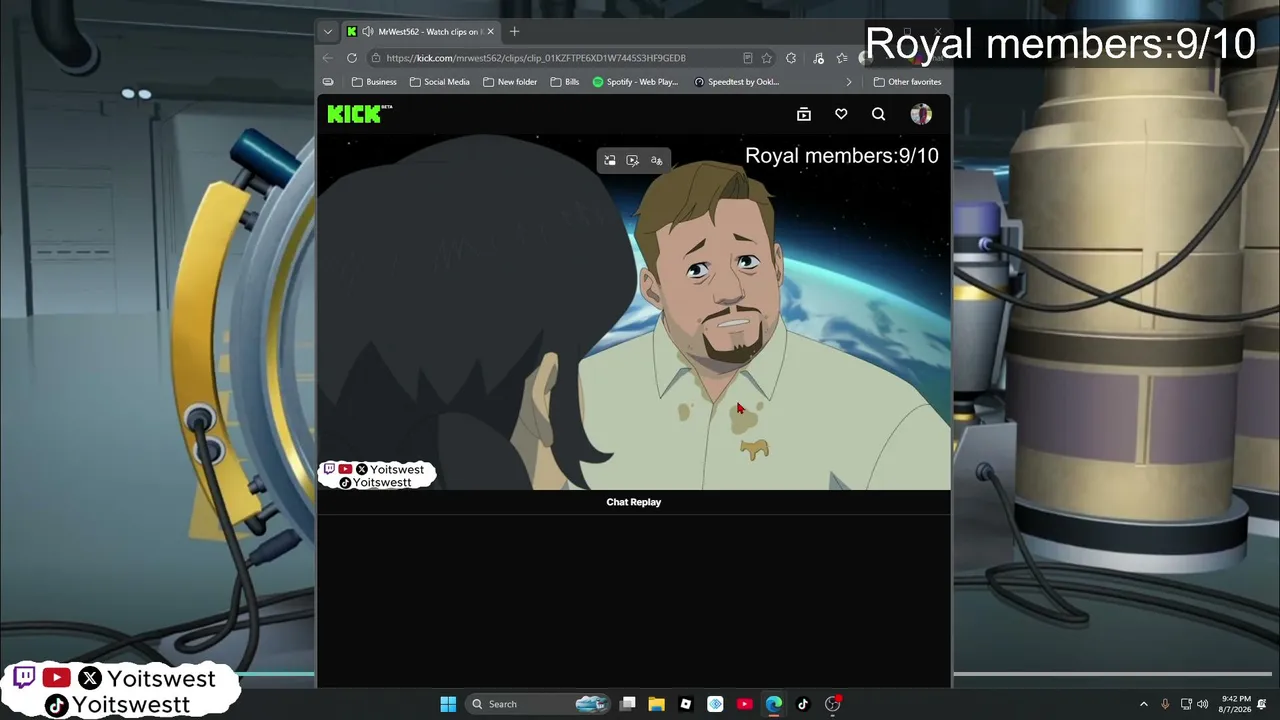
Task: Show more favorites bar items chevron
Action: click(849, 82)
